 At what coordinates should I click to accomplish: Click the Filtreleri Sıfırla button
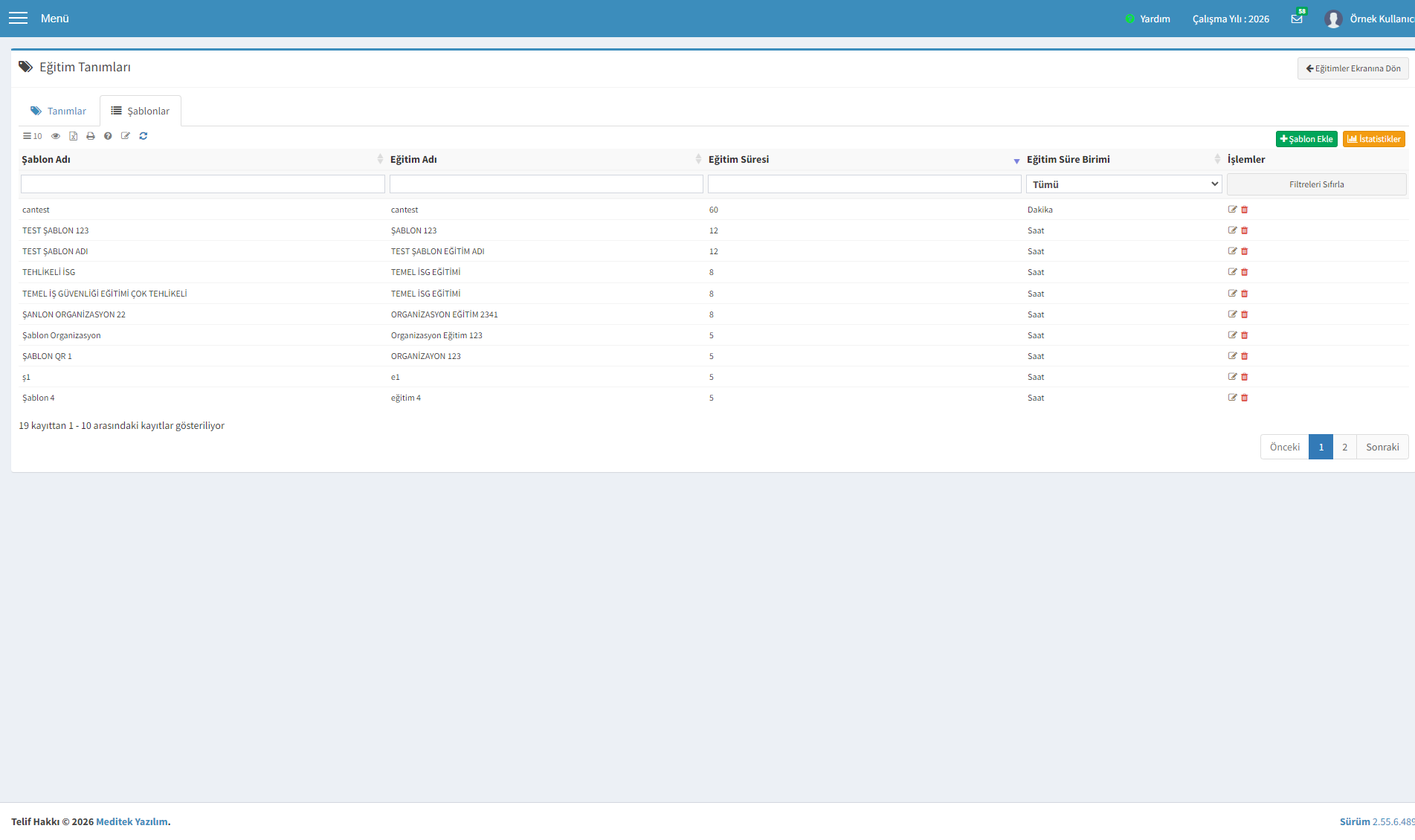[1316, 184]
